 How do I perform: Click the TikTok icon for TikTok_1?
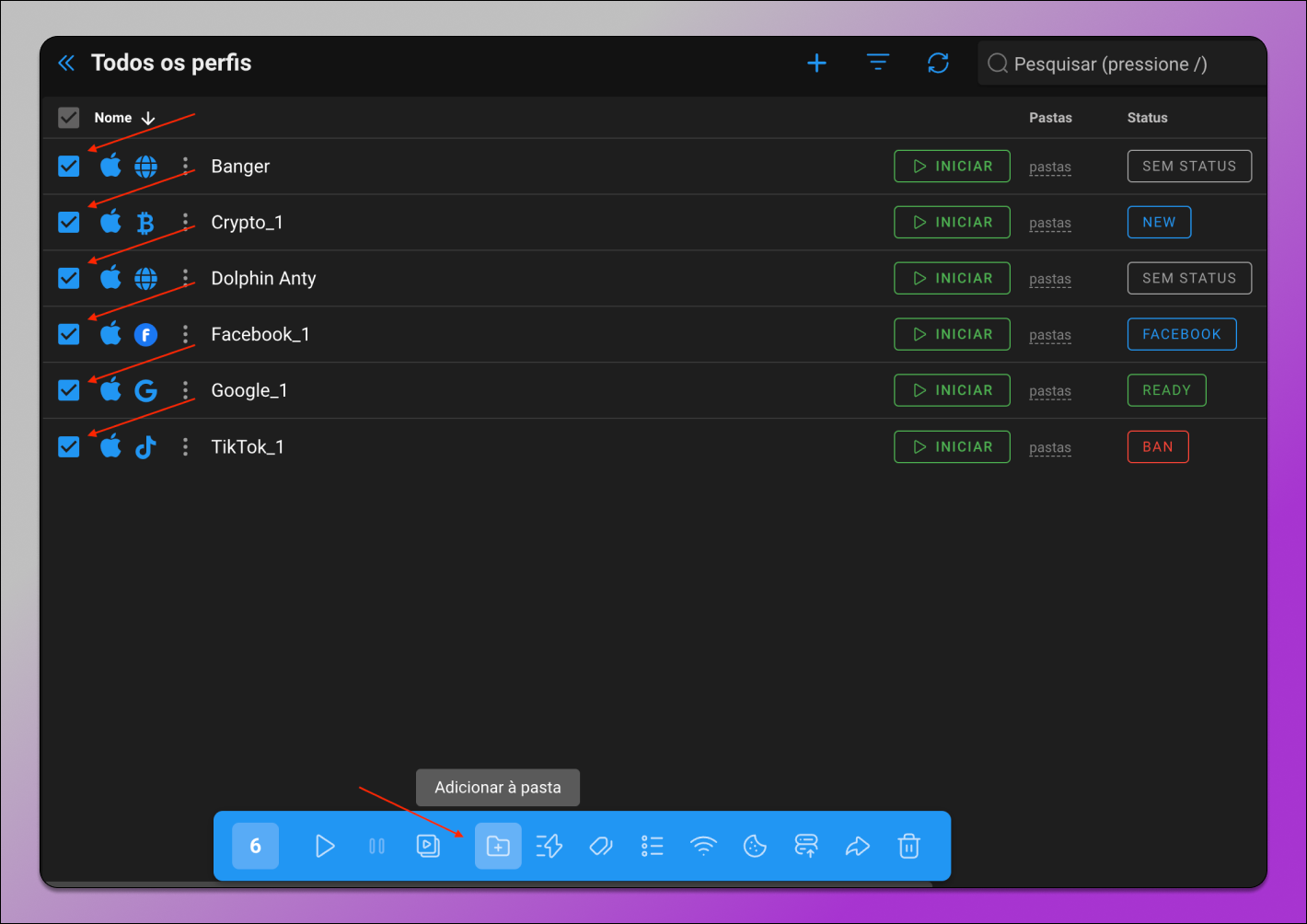pos(145,447)
